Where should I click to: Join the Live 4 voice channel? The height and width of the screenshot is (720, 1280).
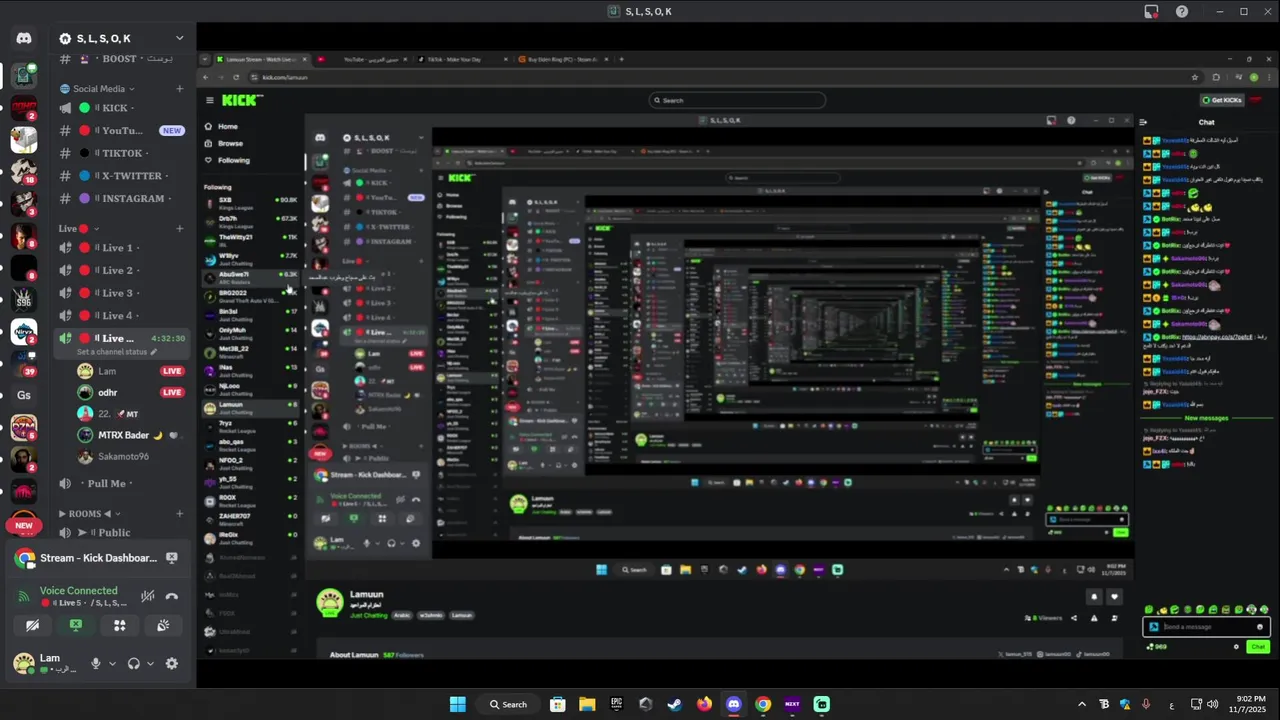point(122,316)
